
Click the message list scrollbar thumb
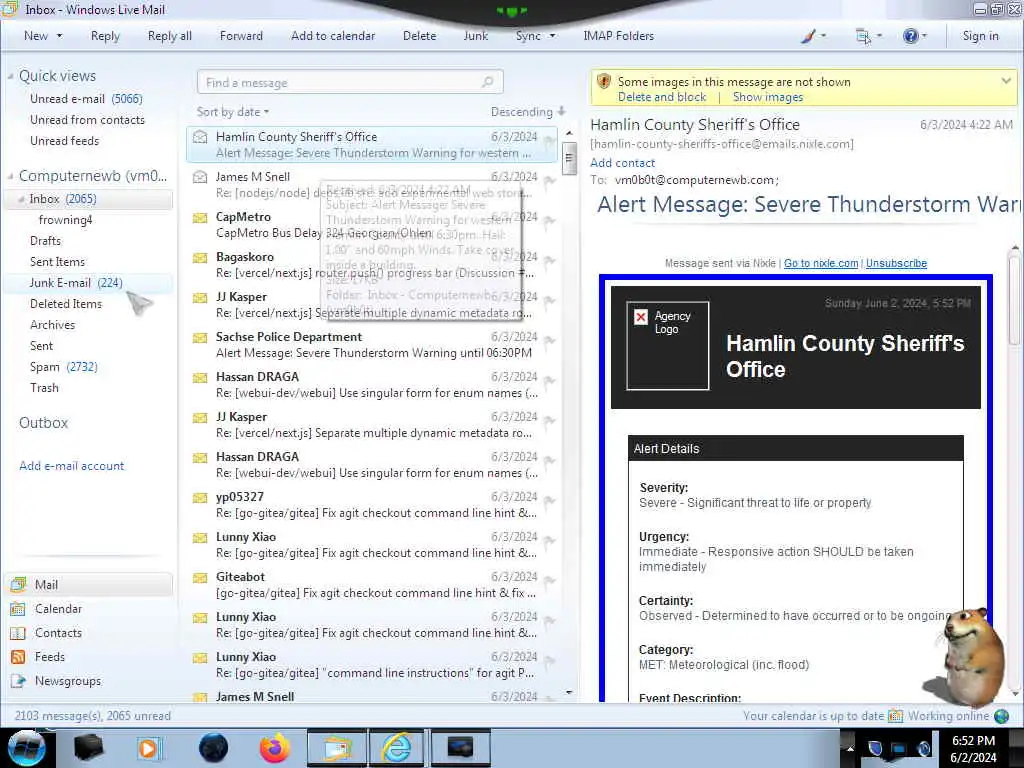[x=569, y=158]
